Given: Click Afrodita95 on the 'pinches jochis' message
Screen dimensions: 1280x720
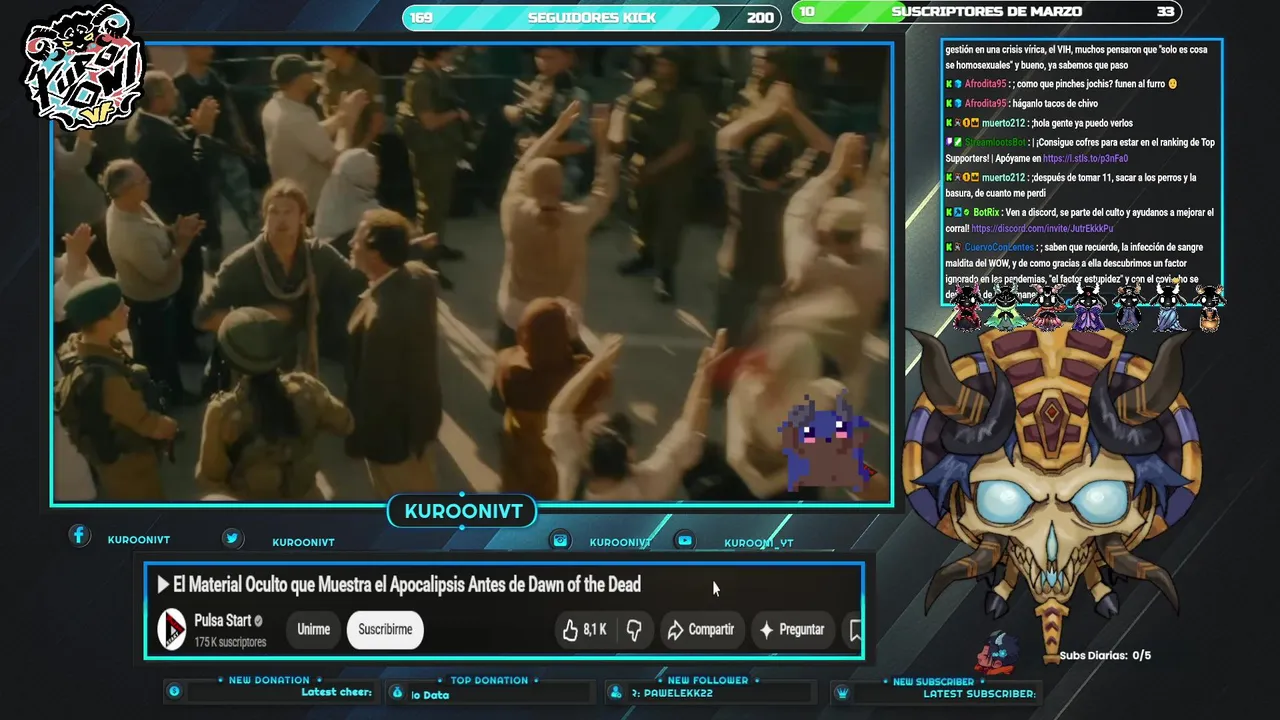Looking at the screenshot, I should (x=985, y=84).
